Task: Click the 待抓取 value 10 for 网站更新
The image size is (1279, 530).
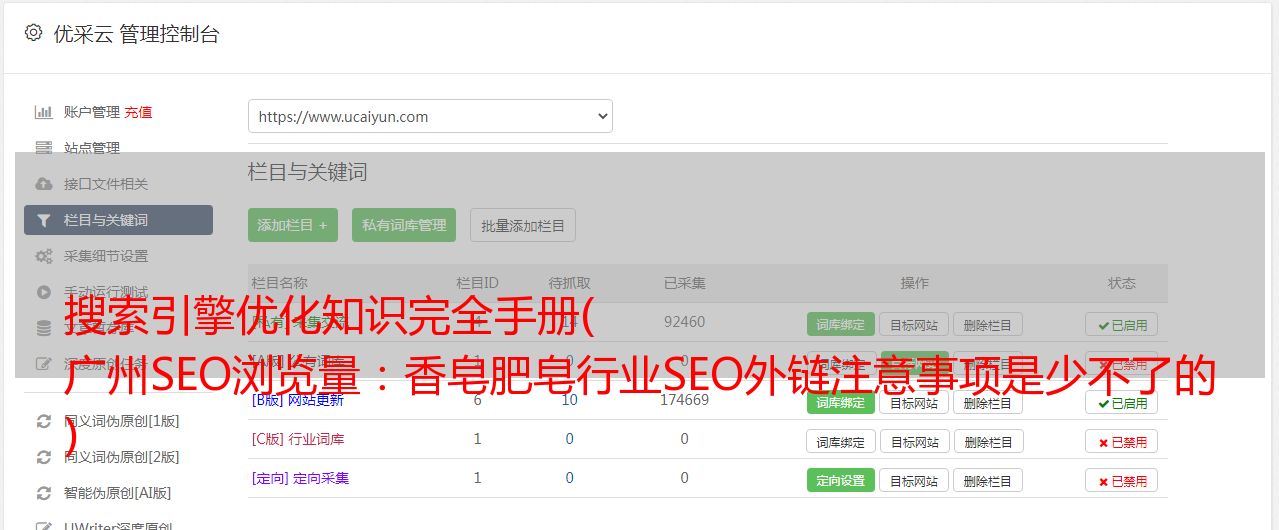Action: tap(569, 400)
